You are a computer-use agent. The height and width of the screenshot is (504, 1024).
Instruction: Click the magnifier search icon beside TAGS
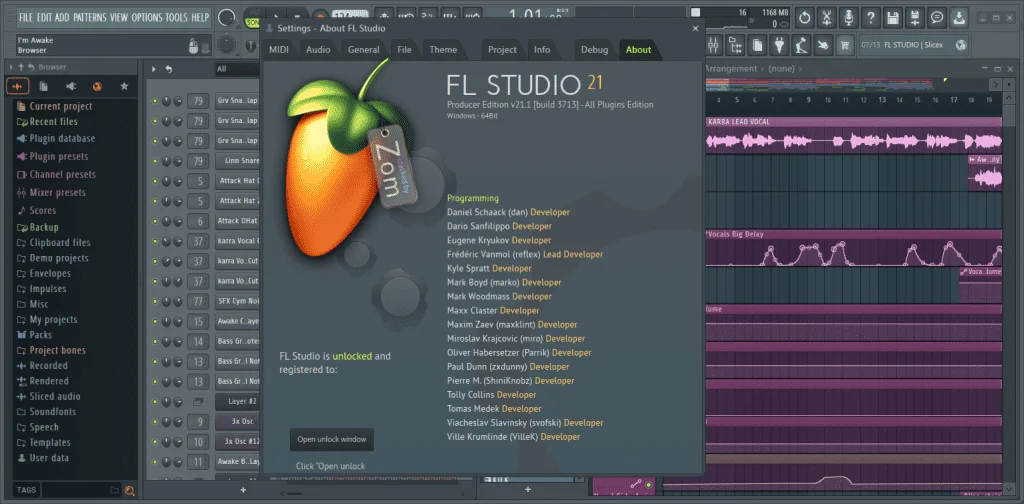tap(129, 490)
